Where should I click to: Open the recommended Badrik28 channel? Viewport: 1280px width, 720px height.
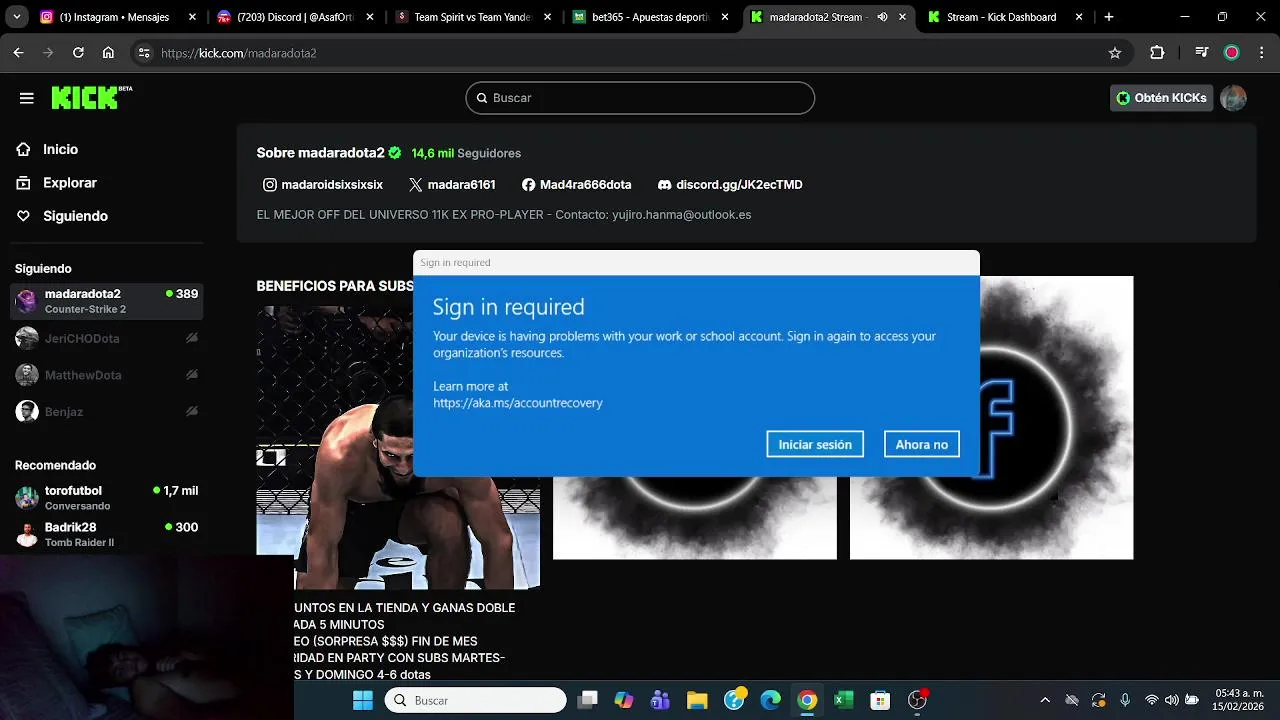(x=106, y=534)
